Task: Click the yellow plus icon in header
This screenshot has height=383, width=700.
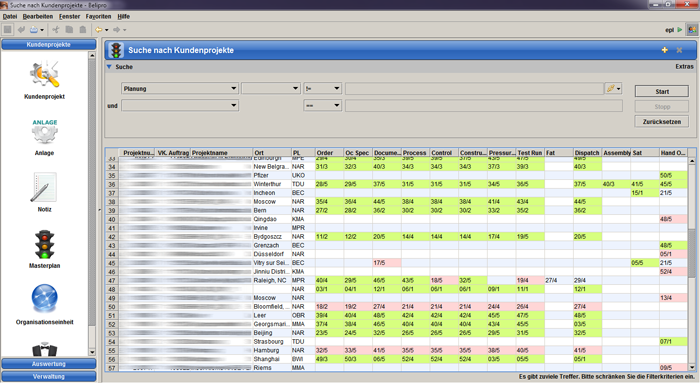Action: click(x=665, y=50)
